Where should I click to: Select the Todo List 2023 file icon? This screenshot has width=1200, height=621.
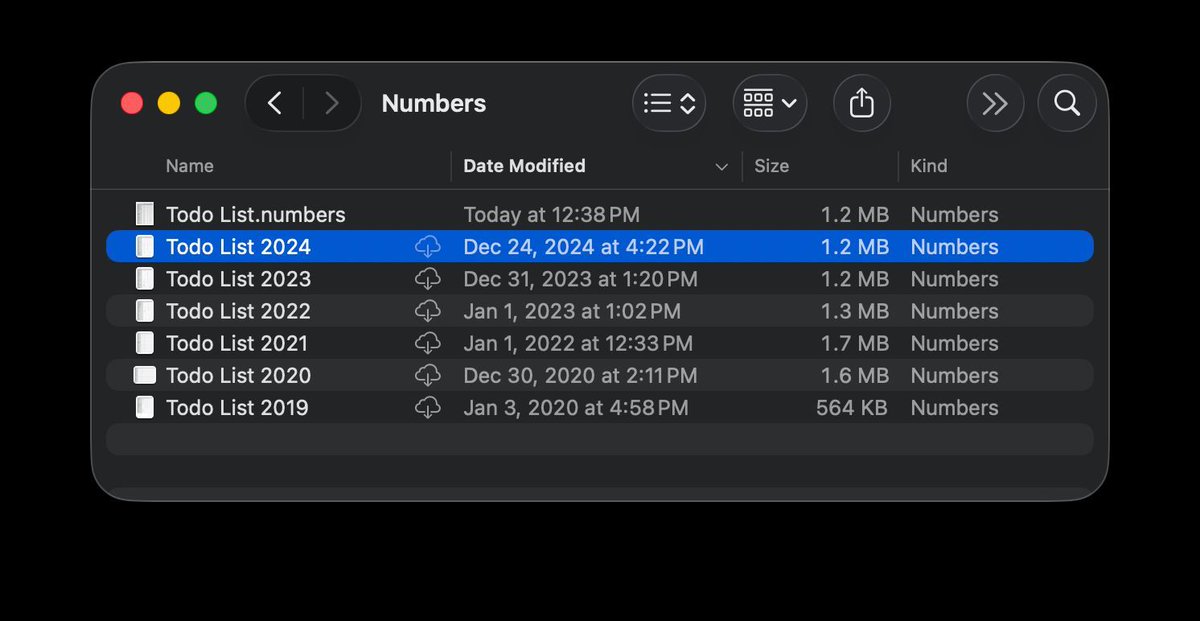coord(145,279)
